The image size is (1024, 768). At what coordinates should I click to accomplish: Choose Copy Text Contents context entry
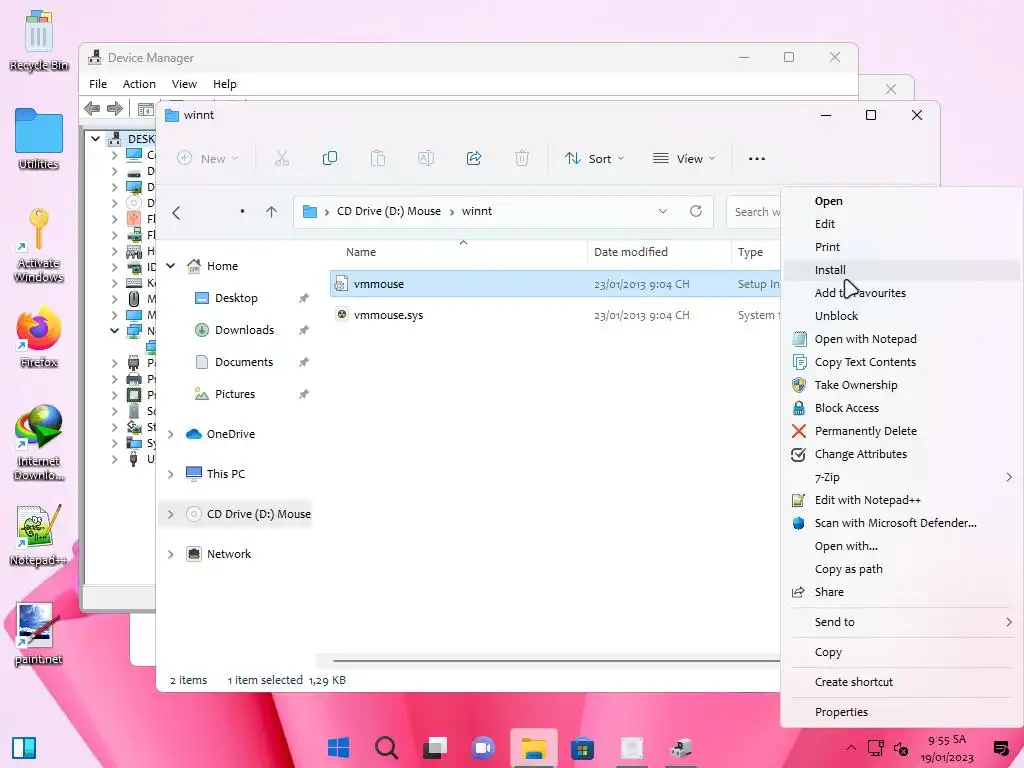(x=902, y=362)
